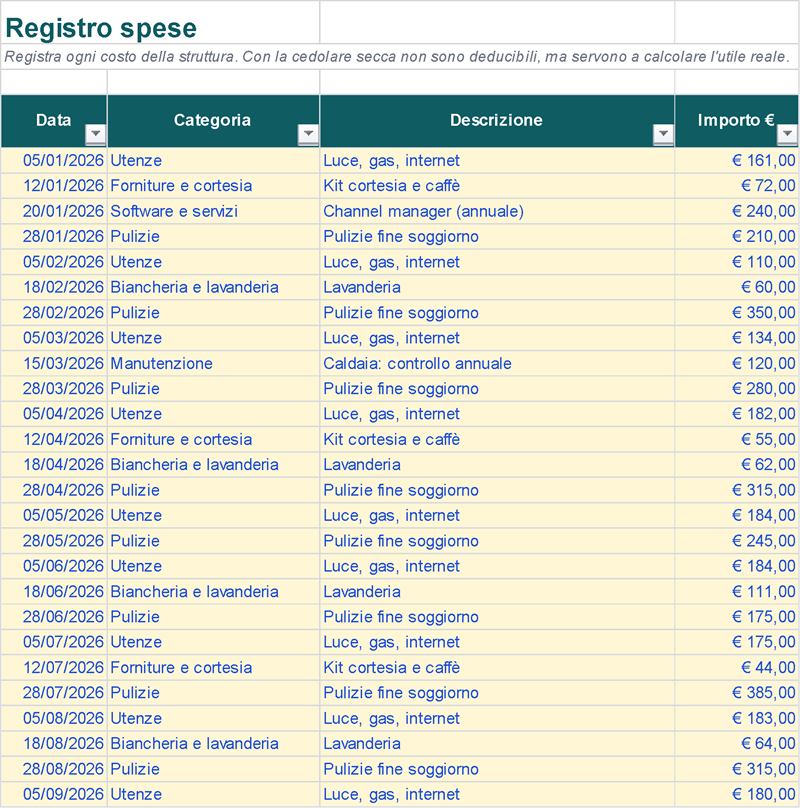Select Caldaia: controllo annuale description

[x=497, y=363]
